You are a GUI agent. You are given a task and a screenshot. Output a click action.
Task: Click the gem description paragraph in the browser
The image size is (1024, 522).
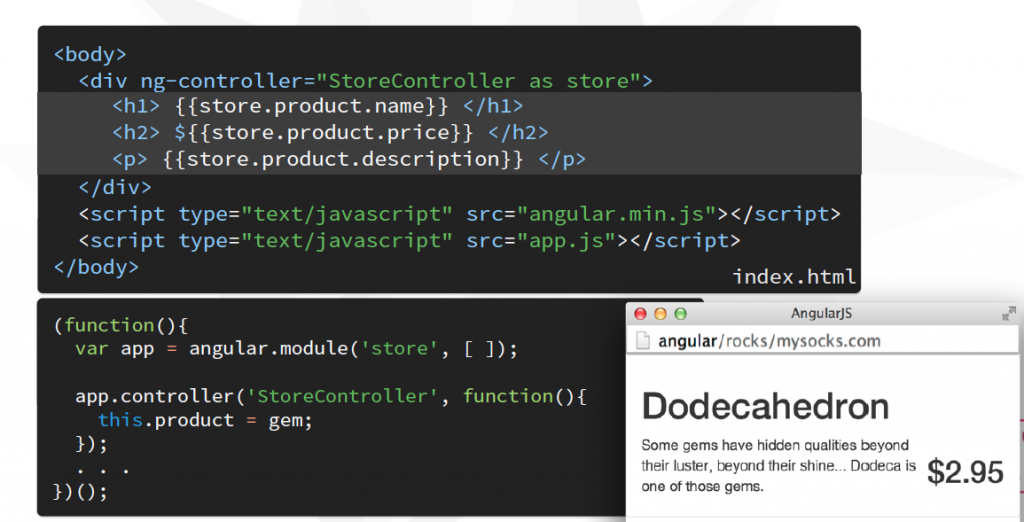[778, 466]
